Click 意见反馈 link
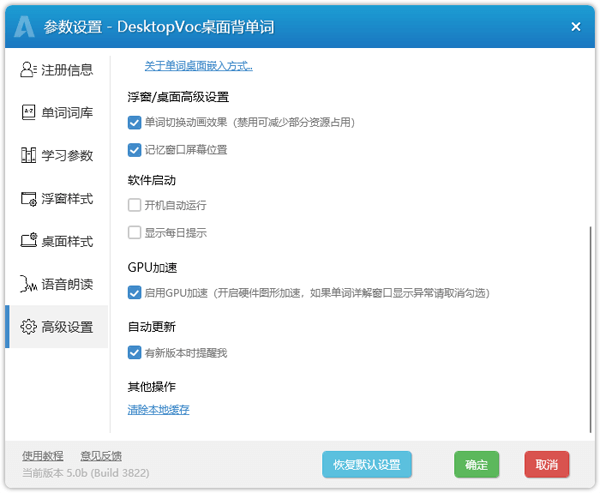The width and height of the screenshot is (600, 493). (101, 455)
